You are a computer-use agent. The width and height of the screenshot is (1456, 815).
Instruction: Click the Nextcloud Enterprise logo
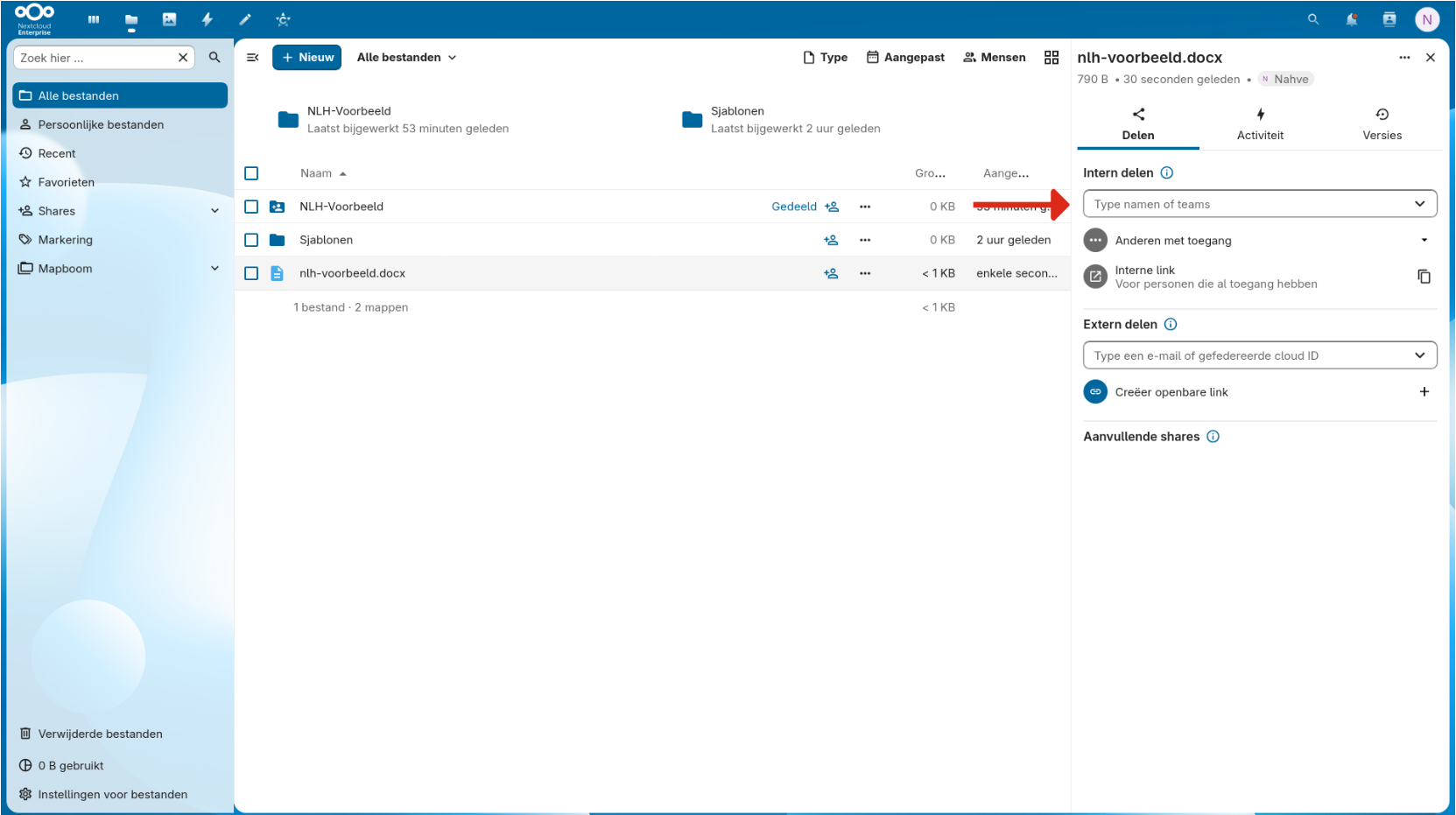[35, 18]
